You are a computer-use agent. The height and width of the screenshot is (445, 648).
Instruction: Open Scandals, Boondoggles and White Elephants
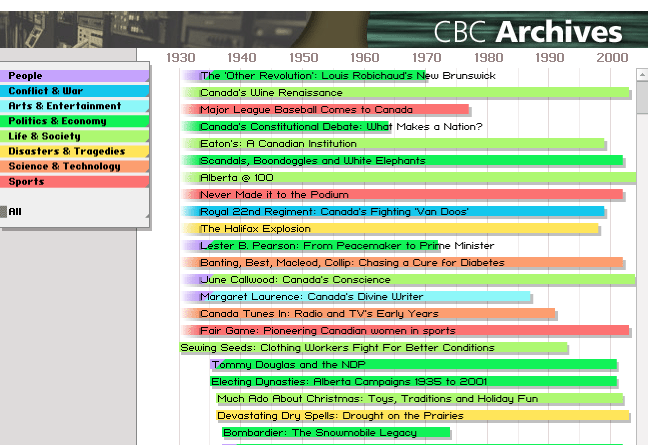tap(402, 160)
